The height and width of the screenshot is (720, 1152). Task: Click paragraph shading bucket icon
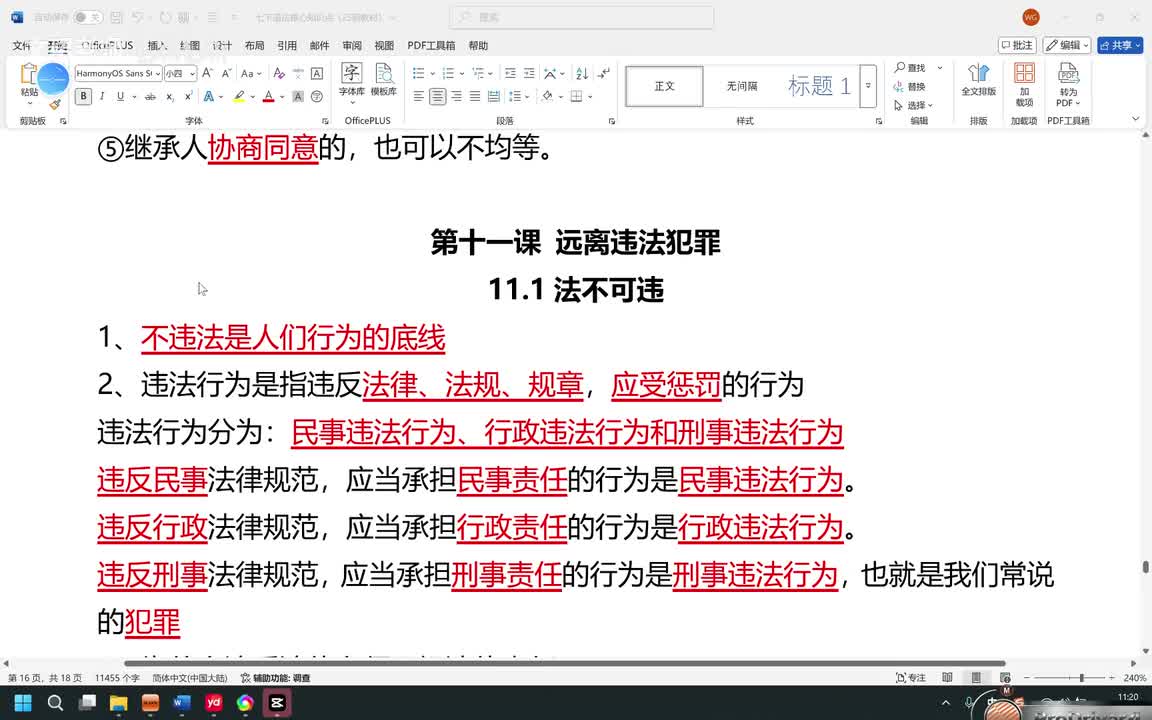547,96
